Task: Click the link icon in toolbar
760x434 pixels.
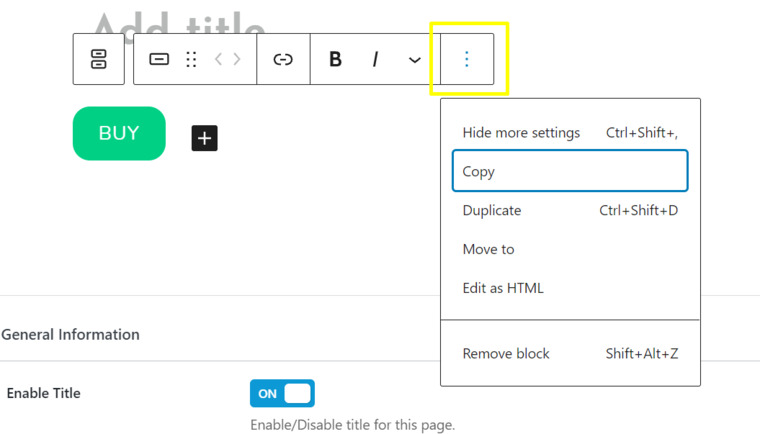Action: (x=283, y=59)
